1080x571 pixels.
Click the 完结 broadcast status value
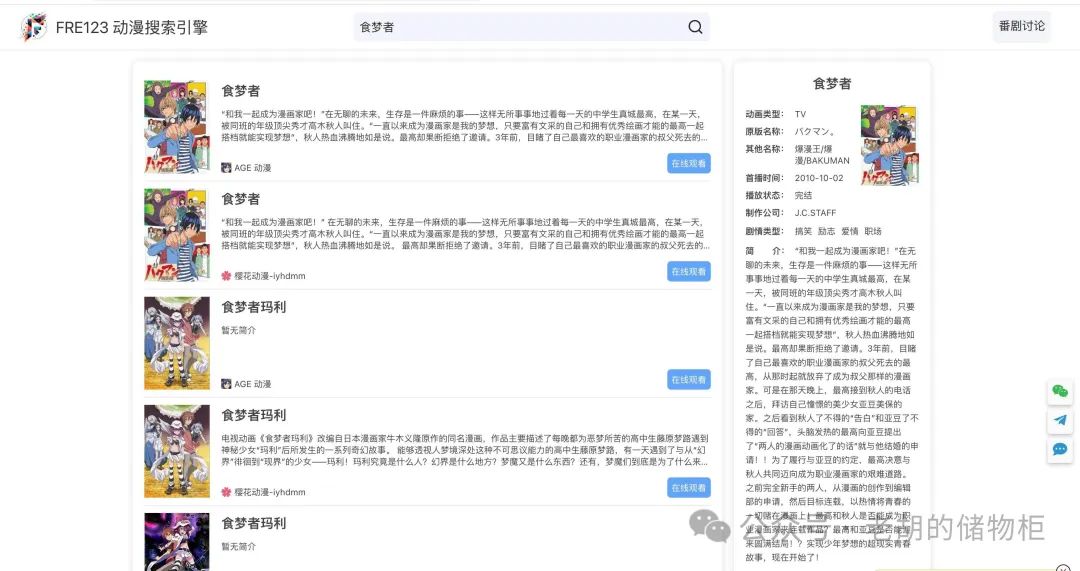[803, 196]
